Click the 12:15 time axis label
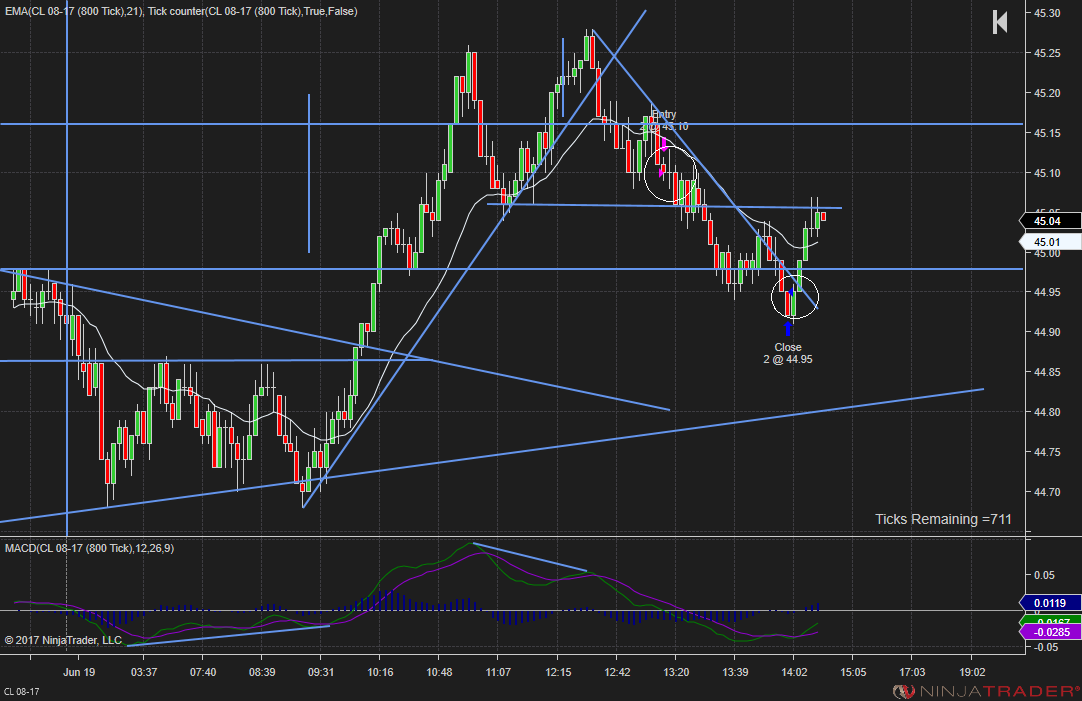The width and height of the screenshot is (1082, 701). (x=558, y=672)
